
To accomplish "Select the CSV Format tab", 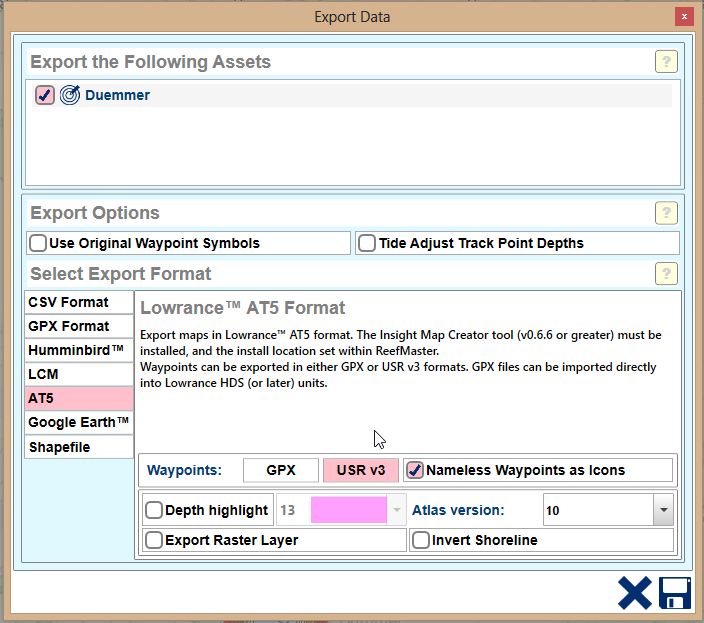I will point(79,302).
